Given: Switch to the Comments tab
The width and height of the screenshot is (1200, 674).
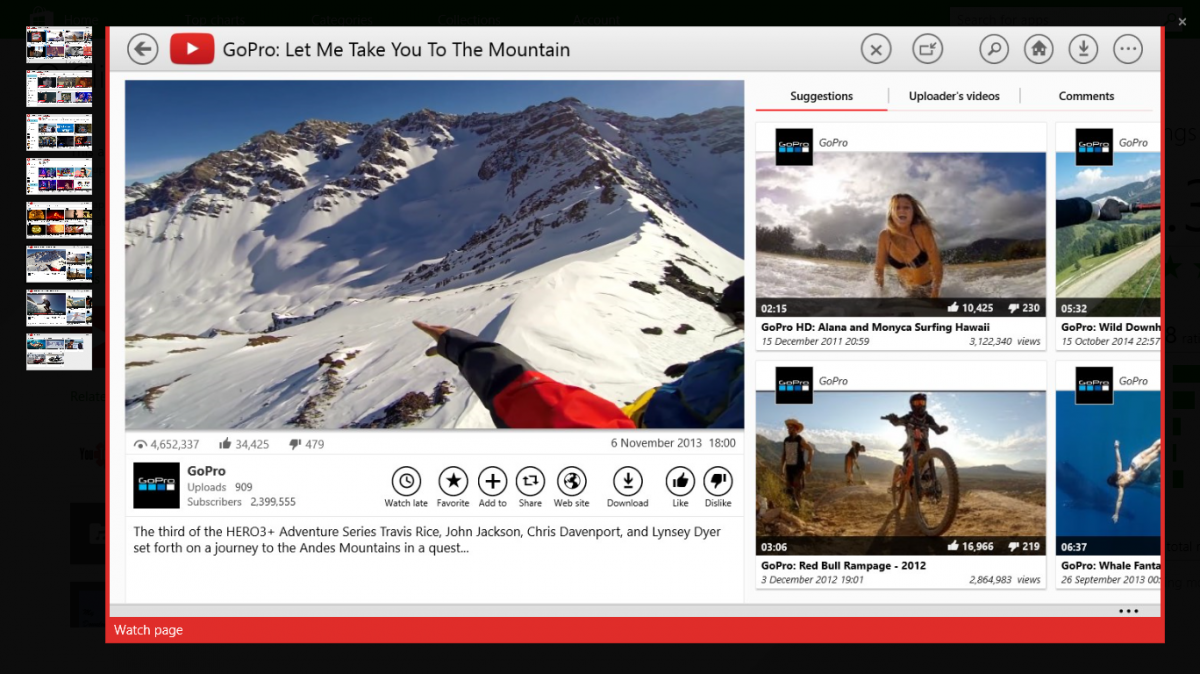Looking at the screenshot, I should pyautogui.click(x=1086, y=96).
